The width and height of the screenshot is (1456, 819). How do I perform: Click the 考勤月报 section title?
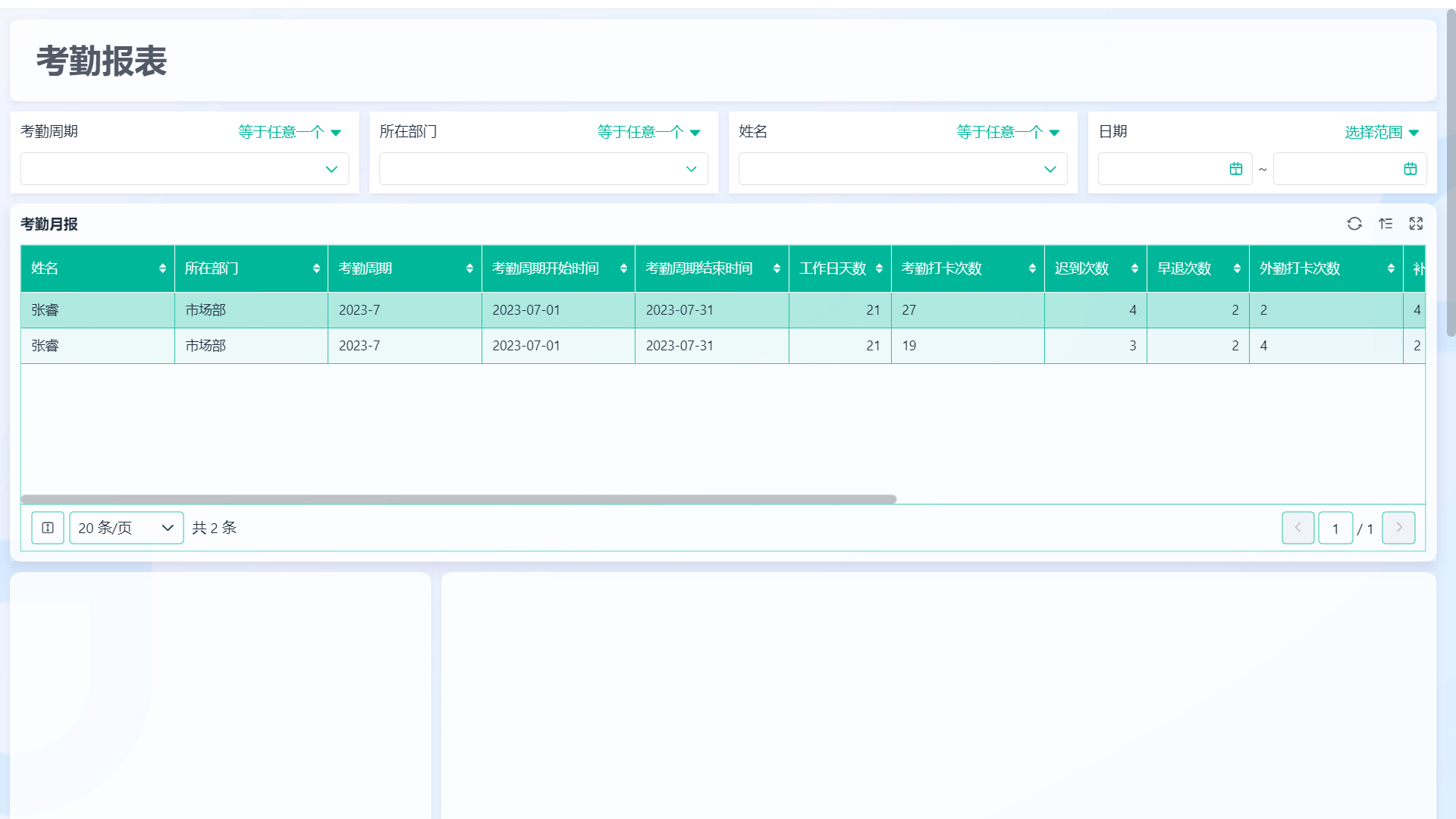[49, 224]
